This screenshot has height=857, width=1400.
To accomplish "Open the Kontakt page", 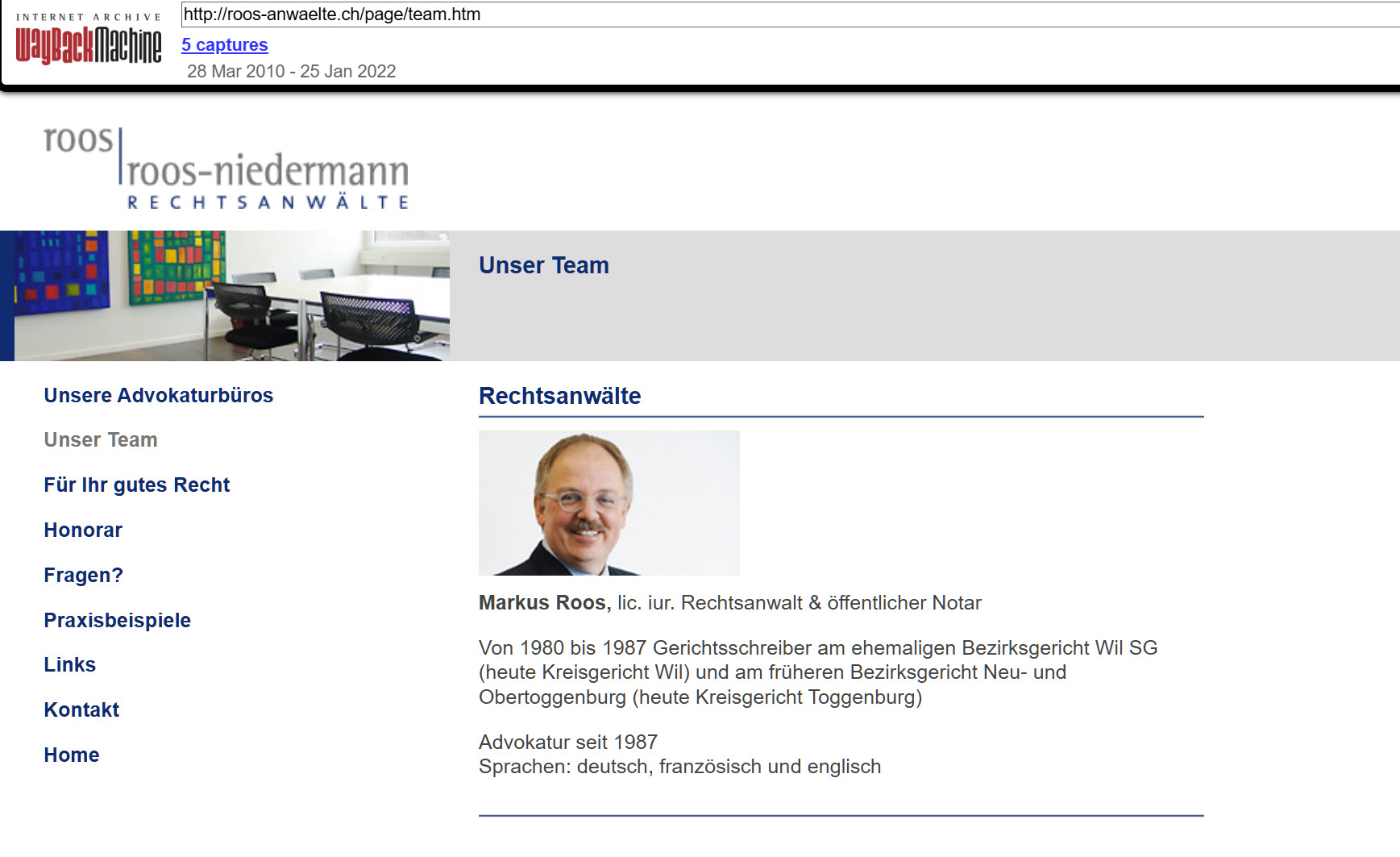I will [81, 710].
